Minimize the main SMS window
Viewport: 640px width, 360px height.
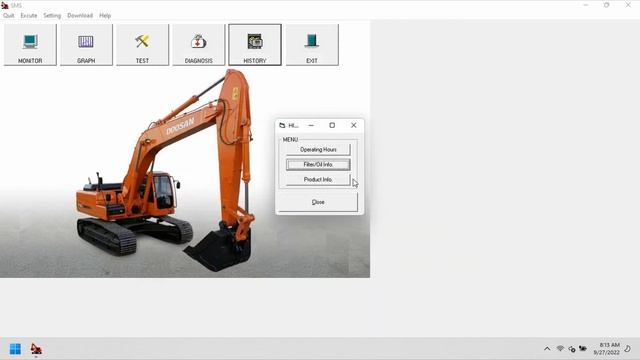pos(586,5)
